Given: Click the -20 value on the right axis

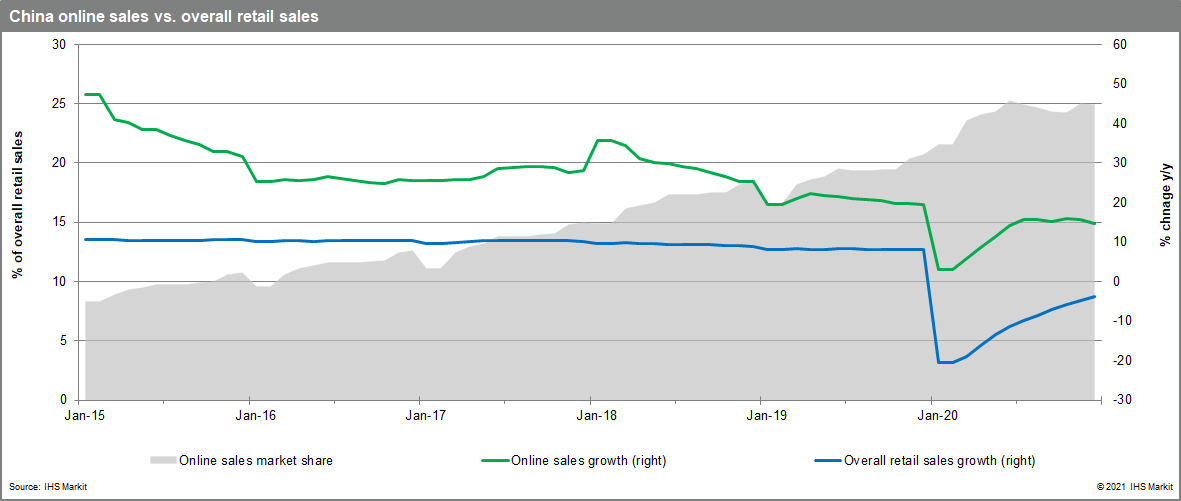Looking at the screenshot, I should (1120, 361).
